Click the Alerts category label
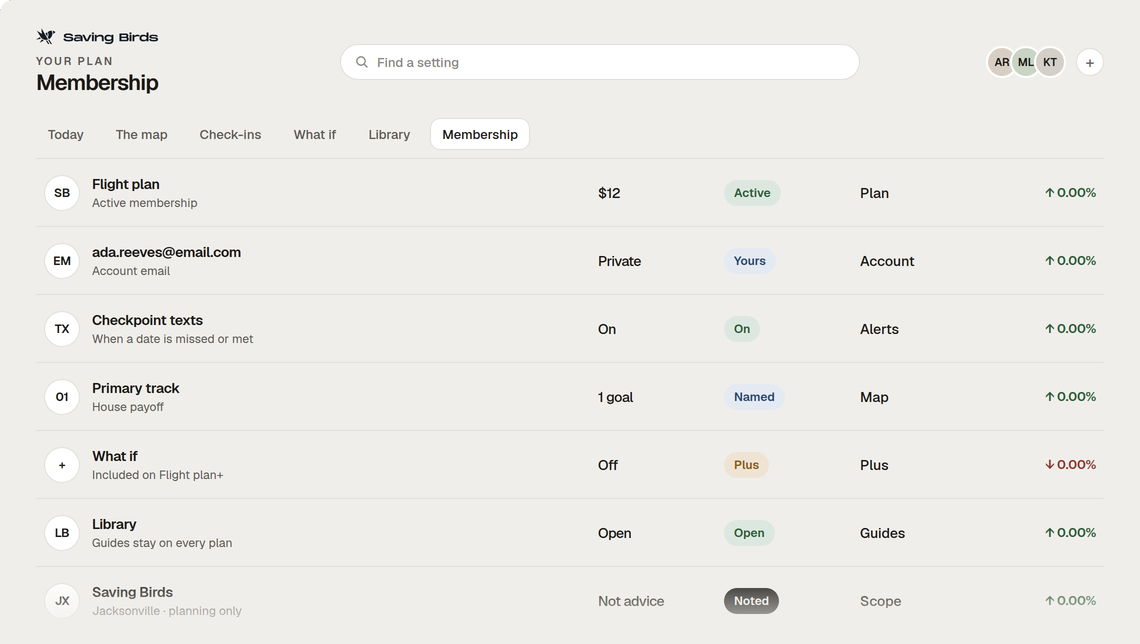Viewport: 1140px width, 644px height. click(x=879, y=329)
